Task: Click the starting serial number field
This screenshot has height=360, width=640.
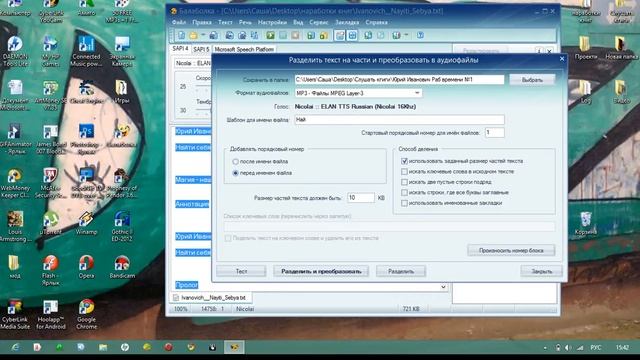Action: [x=494, y=133]
